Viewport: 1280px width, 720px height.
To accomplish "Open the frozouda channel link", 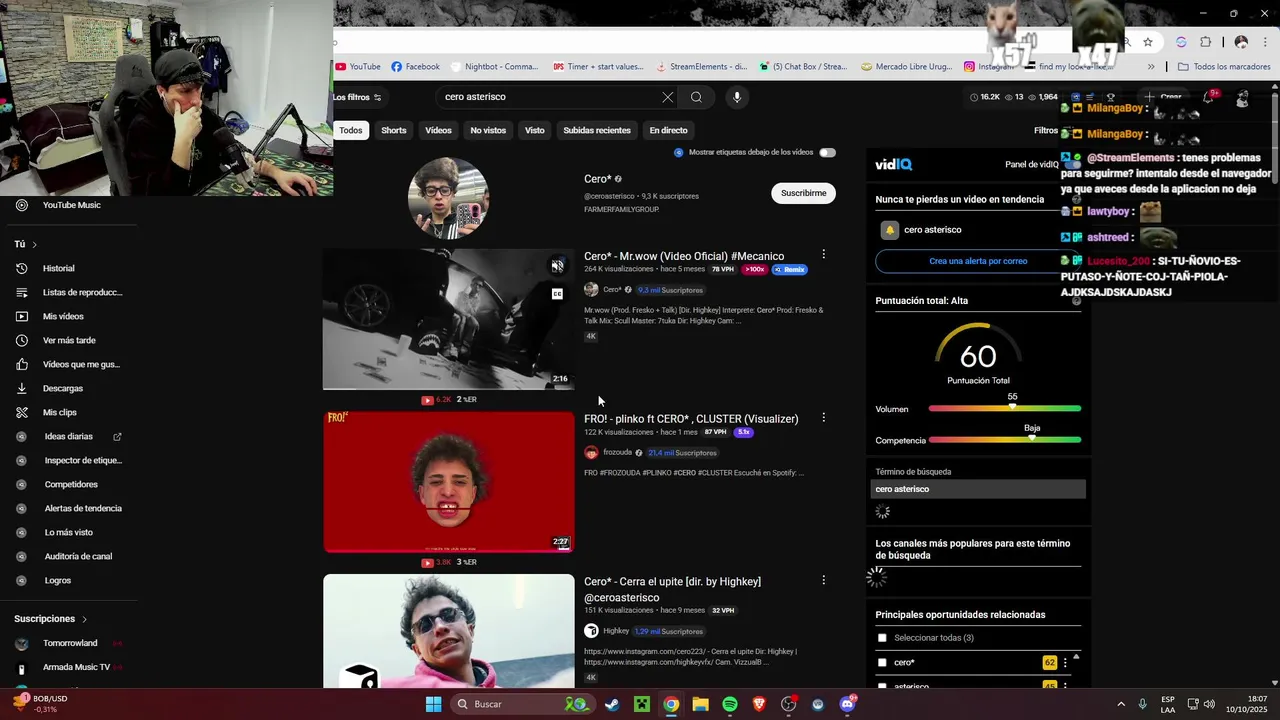I will (x=617, y=453).
